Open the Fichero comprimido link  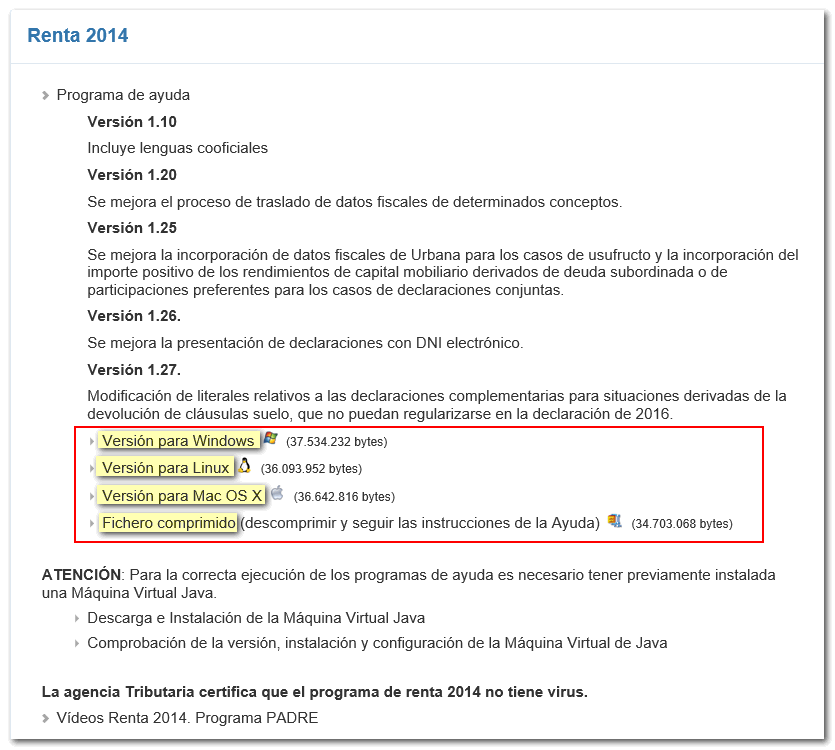169,523
